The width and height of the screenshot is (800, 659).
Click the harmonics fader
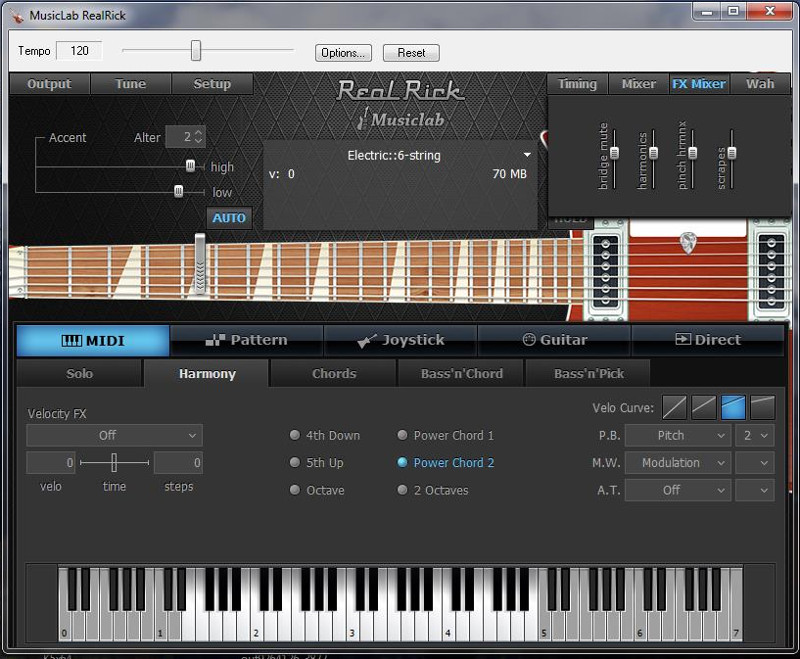654,153
